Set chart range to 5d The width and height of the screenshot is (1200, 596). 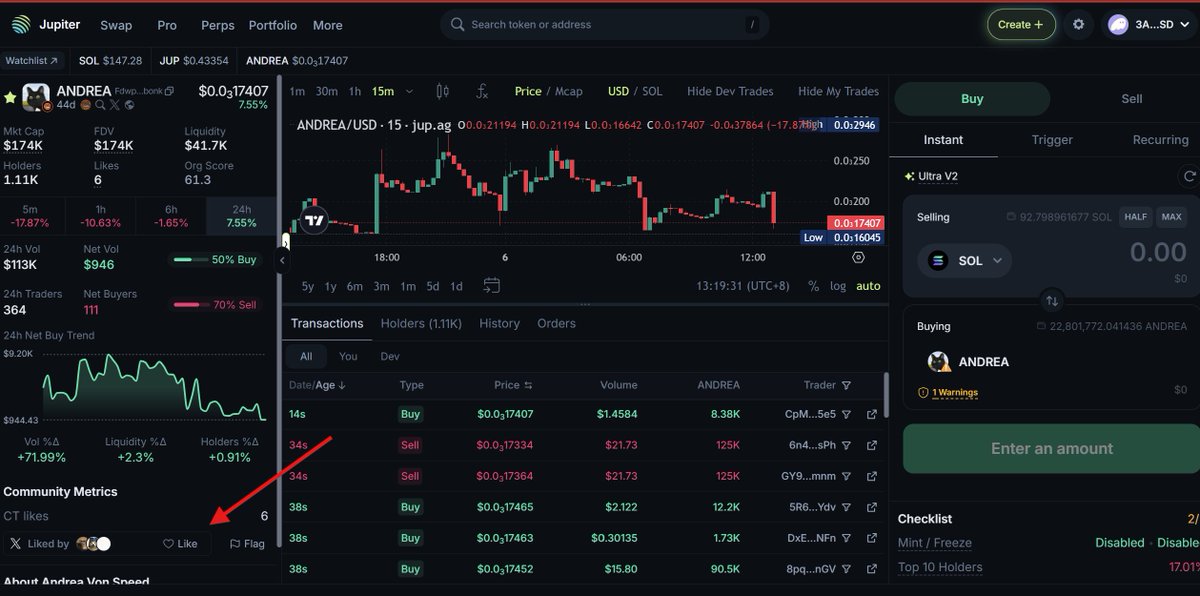(x=432, y=286)
